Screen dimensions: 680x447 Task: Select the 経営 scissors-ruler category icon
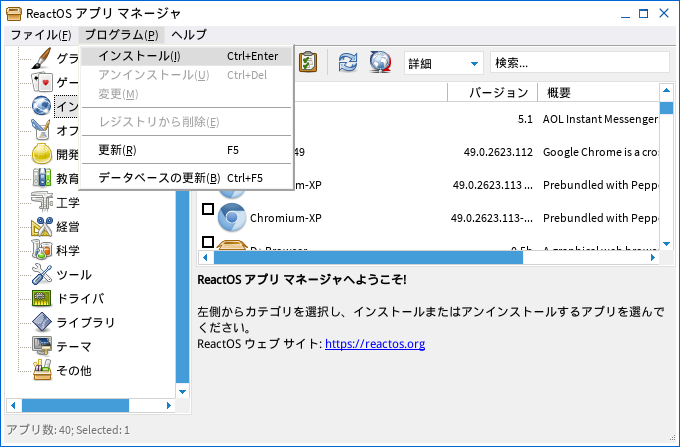(x=42, y=226)
